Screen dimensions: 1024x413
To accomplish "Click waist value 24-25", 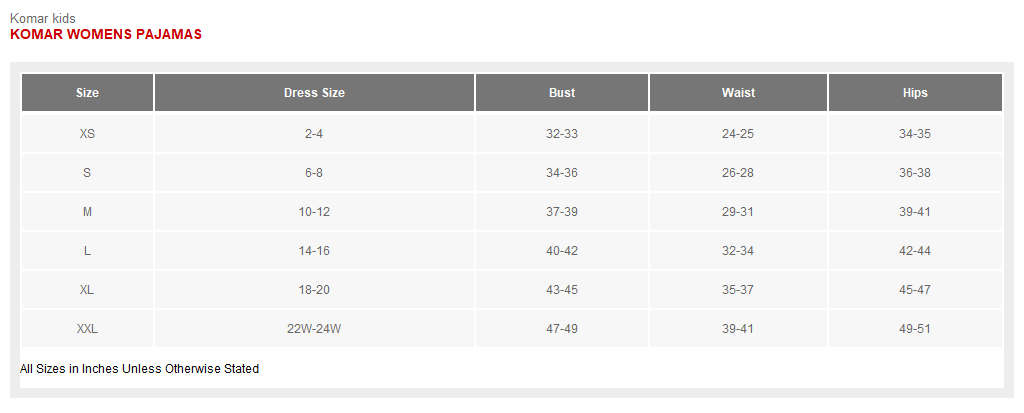I will tap(738, 134).
